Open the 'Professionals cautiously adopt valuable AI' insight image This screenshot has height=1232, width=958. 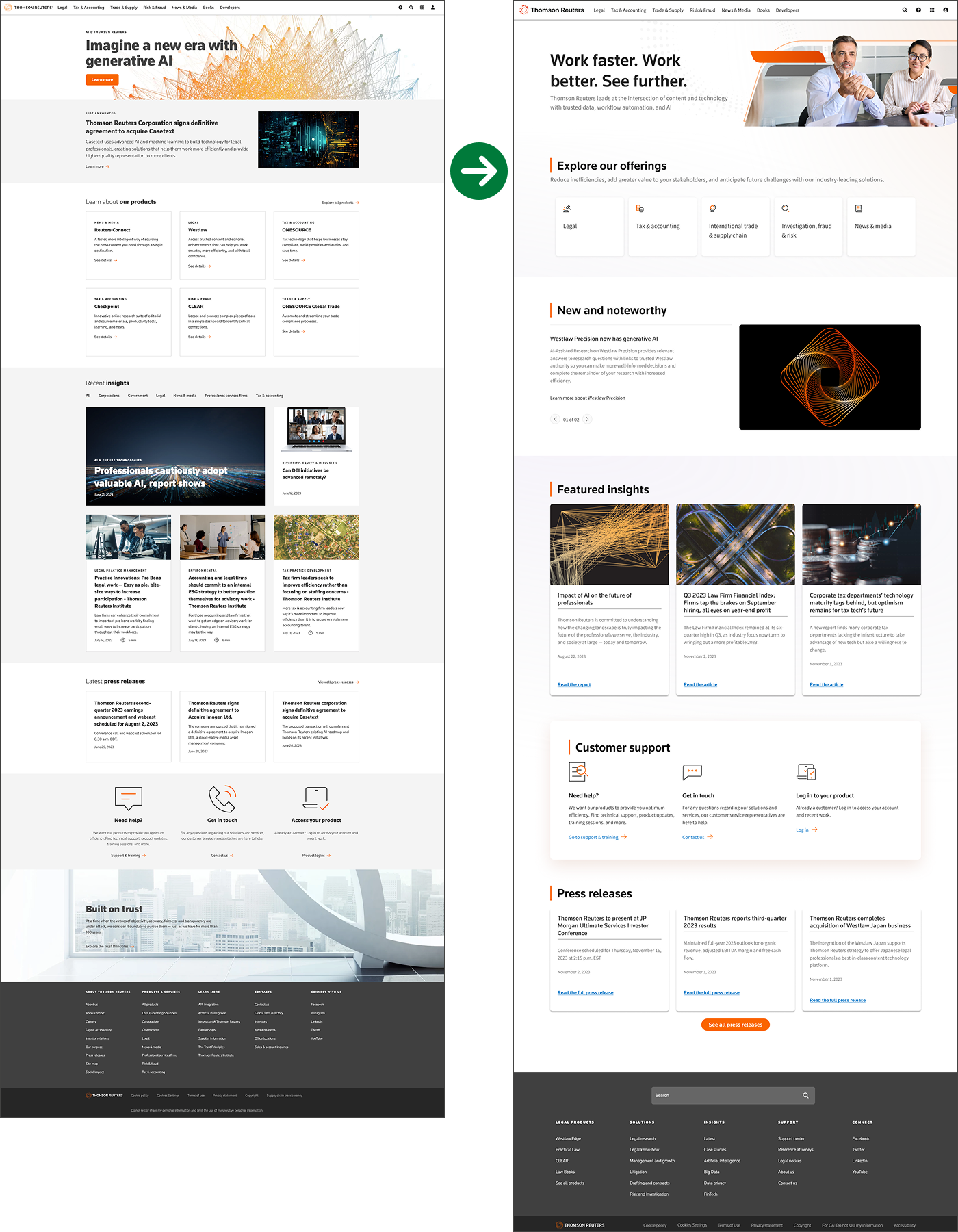click(x=175, y=457)
